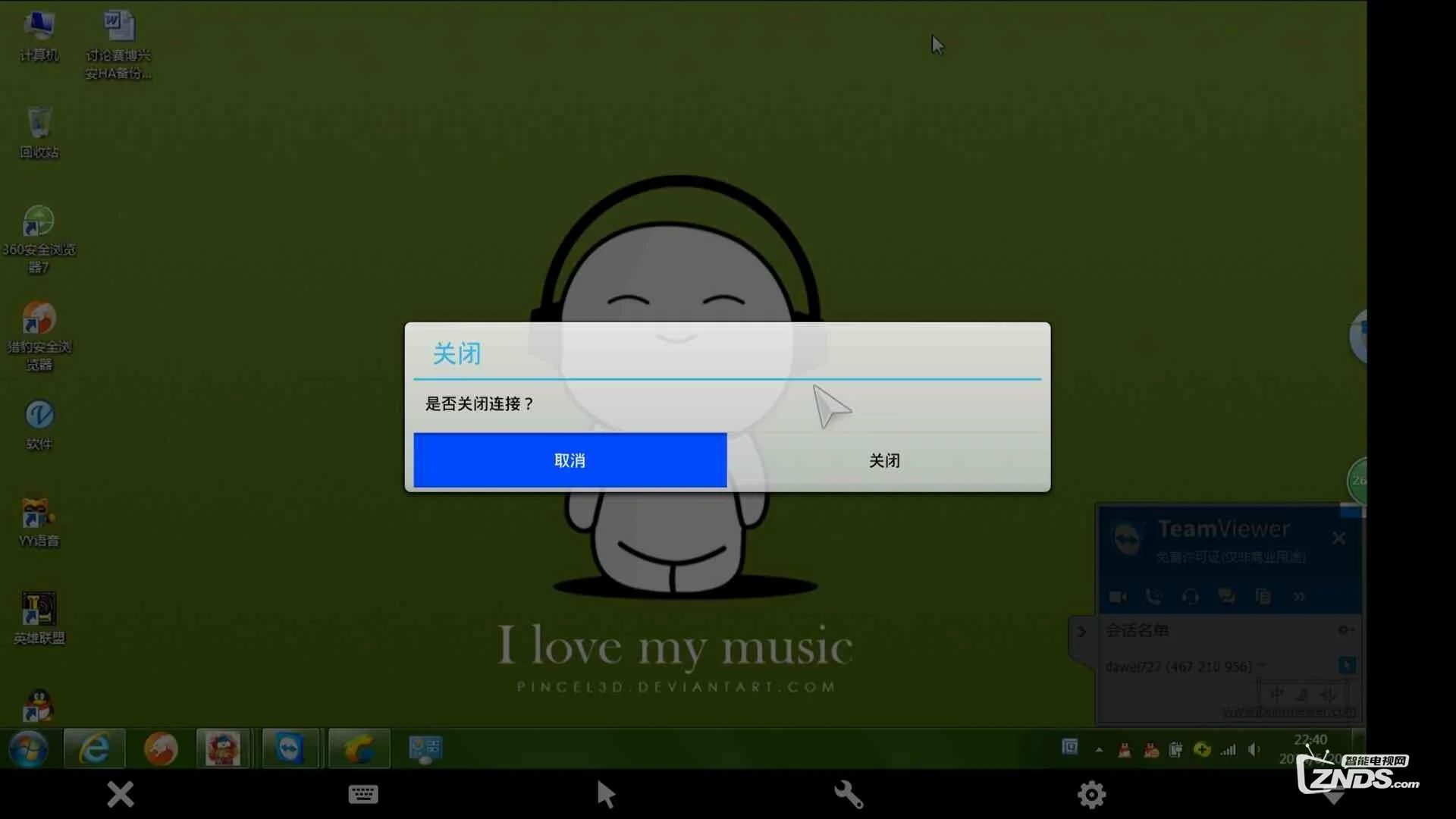Expand more tools with the double chevron in TeamViewer panel
The height and width of the screenshot is (819, 1456).
click(1299, 597)
